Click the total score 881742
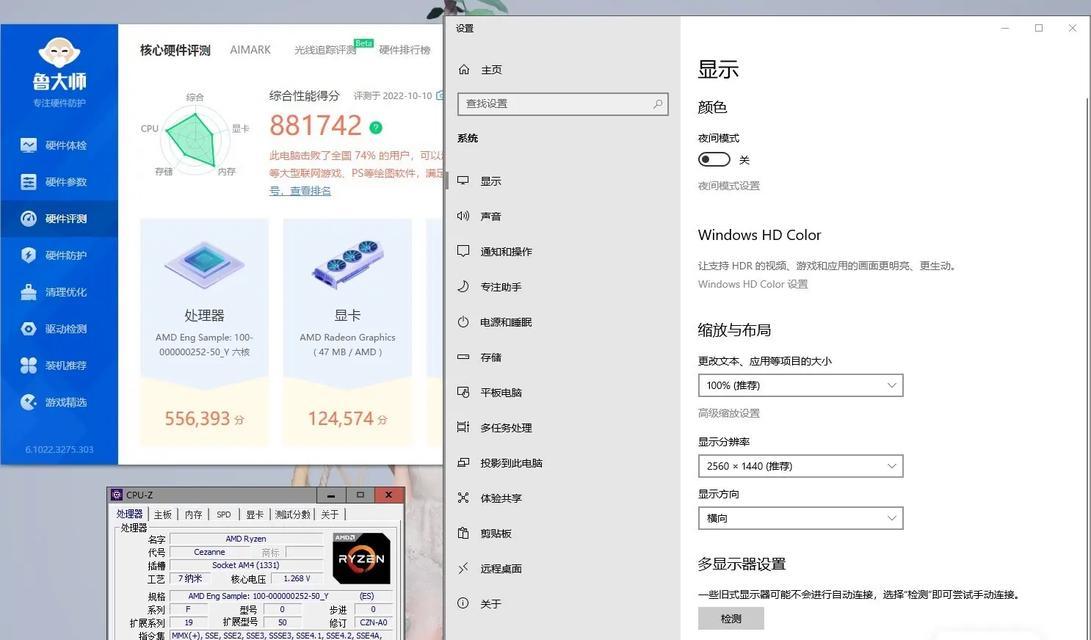This screenshot has height=640, width=1091. point(315,126)
